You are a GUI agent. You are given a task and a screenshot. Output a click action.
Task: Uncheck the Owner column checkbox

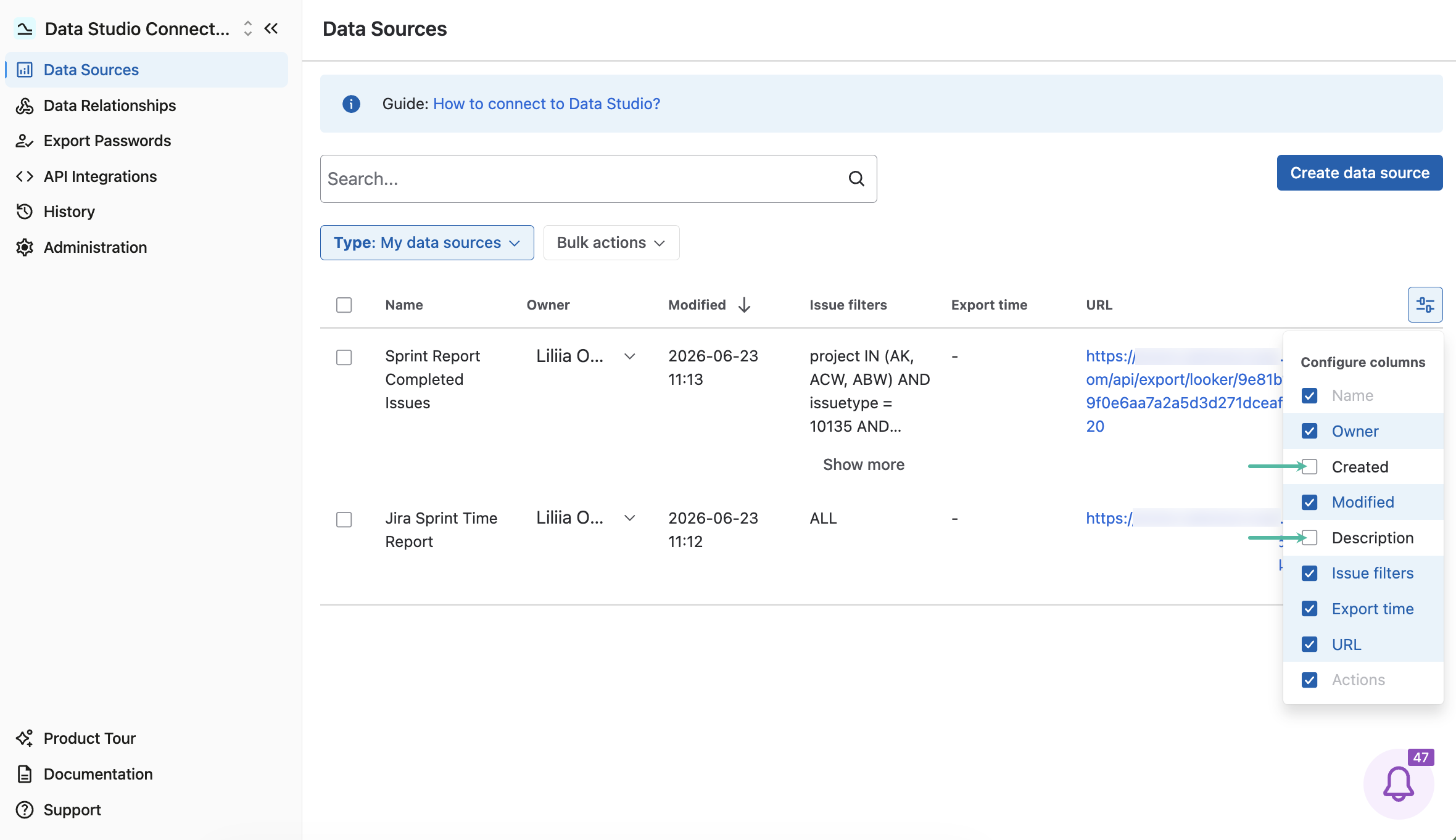click(x=1310, y=431)
